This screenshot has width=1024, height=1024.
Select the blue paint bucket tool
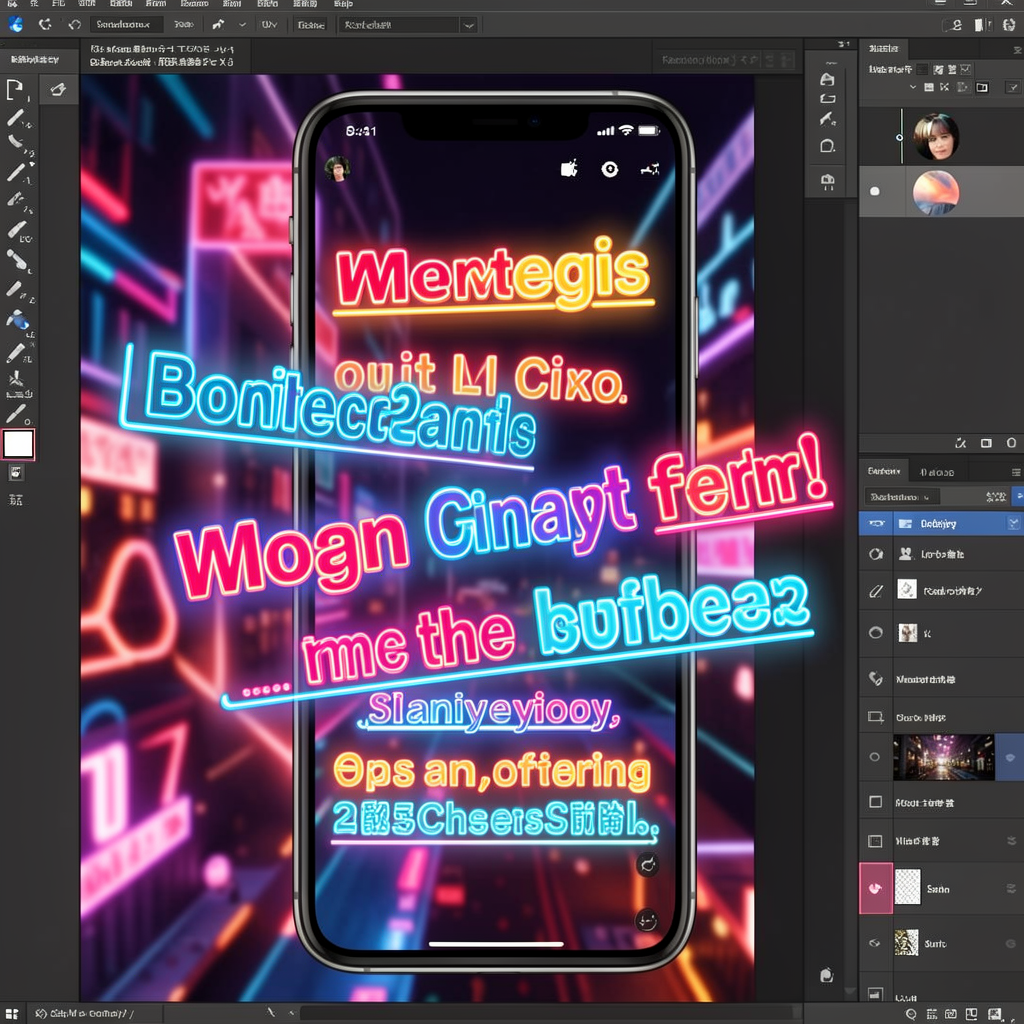coord(18,320)
